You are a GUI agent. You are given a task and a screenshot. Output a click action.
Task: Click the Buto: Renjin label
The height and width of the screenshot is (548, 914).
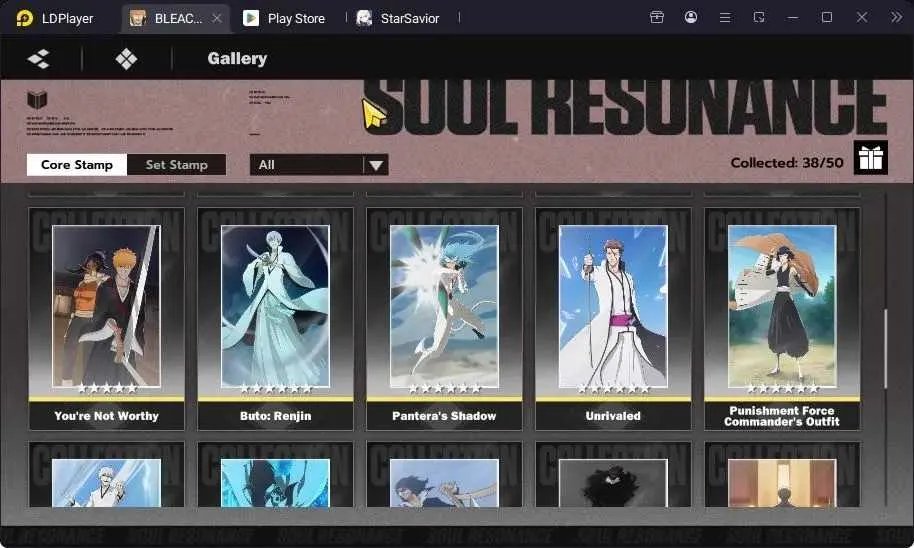click(275, 416)
